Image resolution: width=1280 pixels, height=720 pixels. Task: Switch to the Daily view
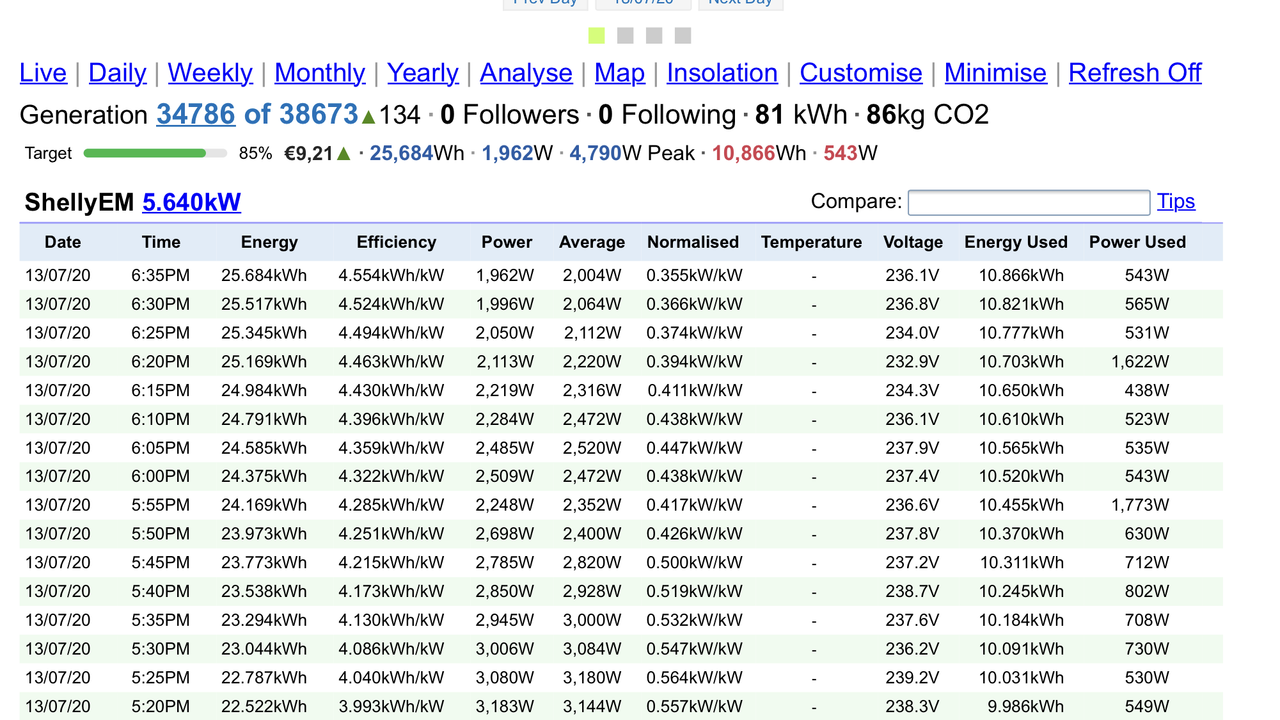pos(117,73)
